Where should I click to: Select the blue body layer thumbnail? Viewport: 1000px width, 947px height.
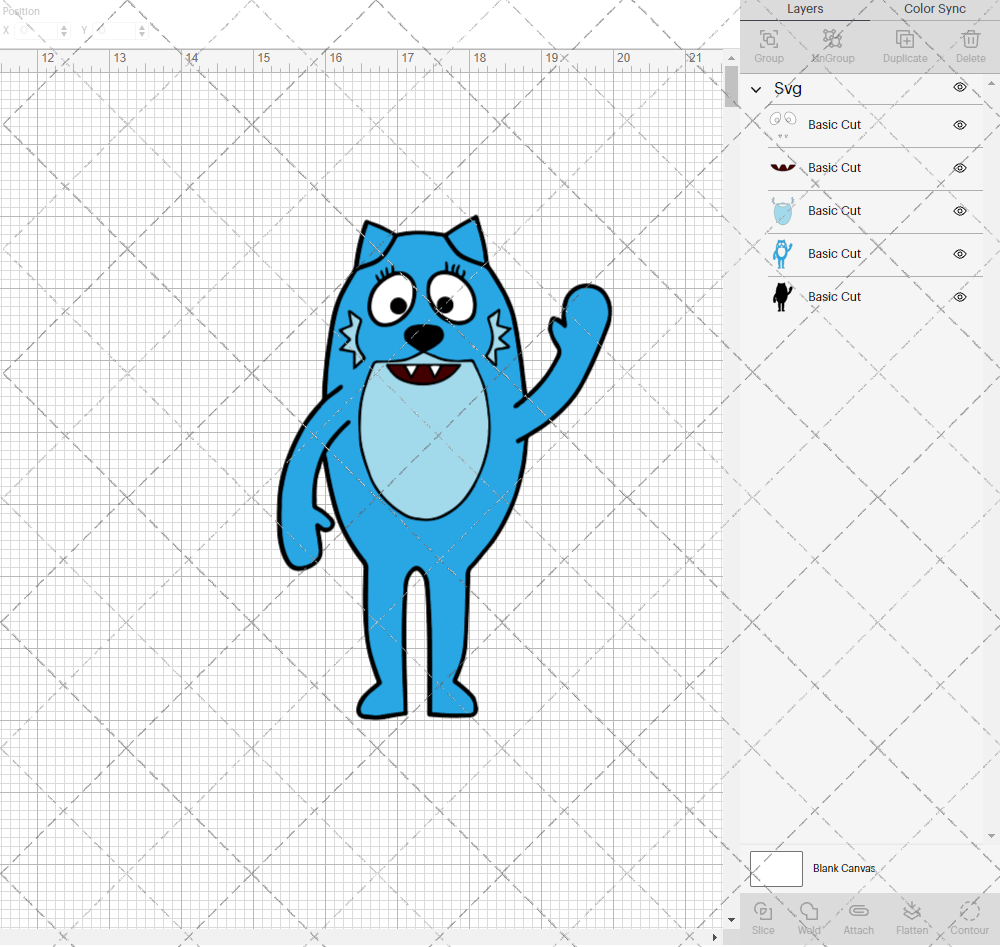point(783,254)
